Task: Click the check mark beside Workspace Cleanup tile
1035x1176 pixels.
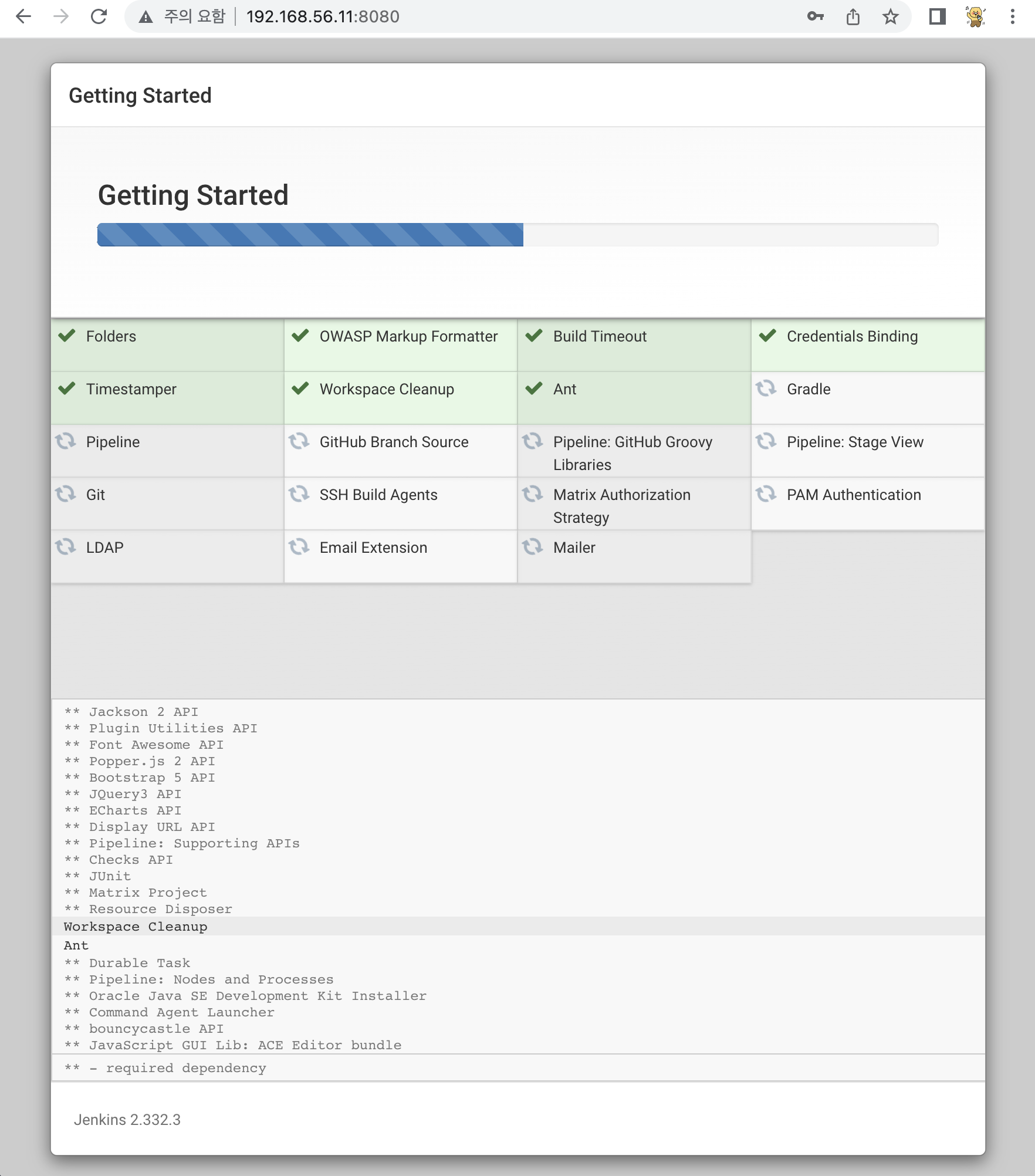Action: coord(300,388)
